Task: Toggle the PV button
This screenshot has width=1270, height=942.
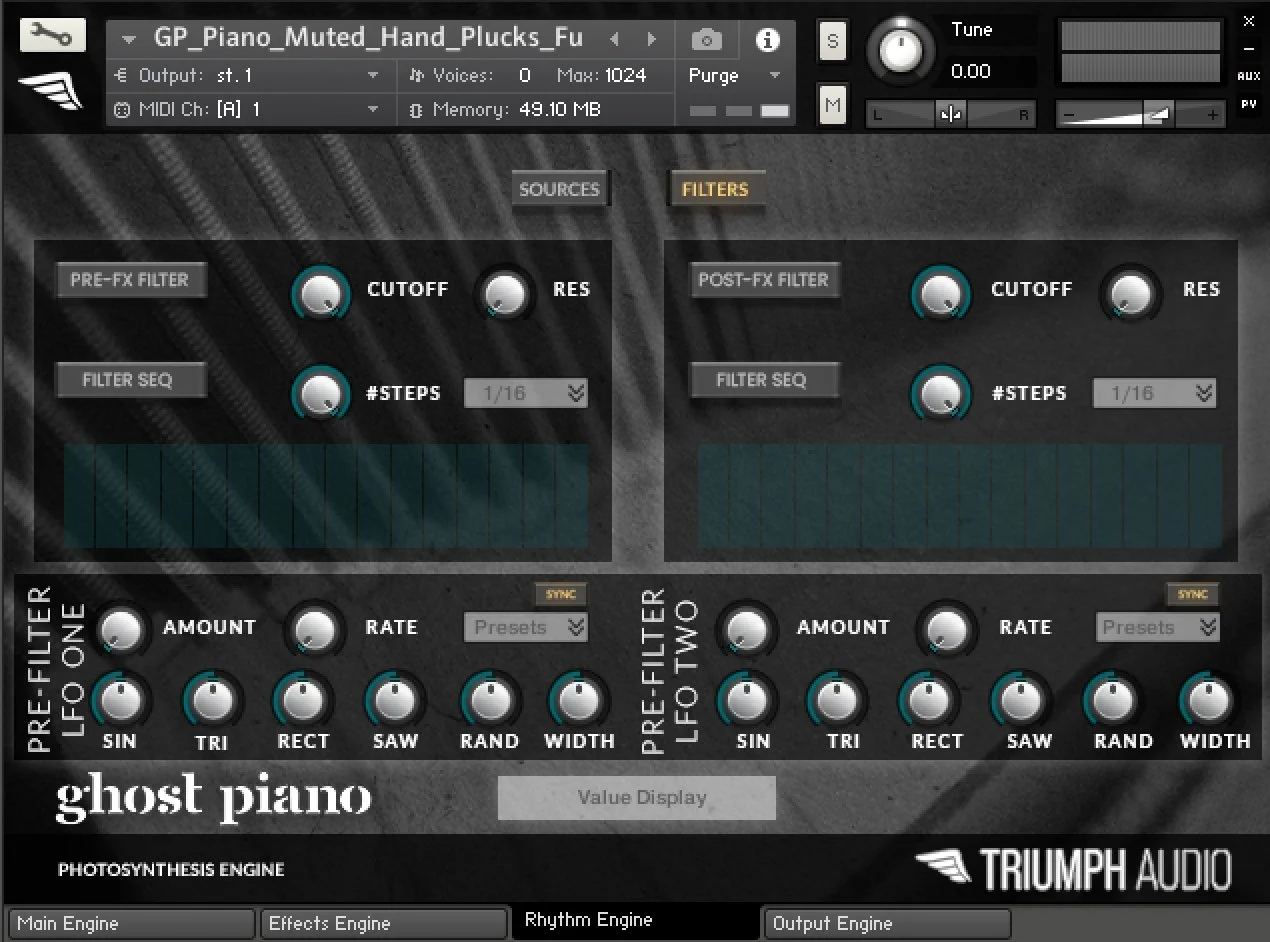Action: (x=1249, y=104)
